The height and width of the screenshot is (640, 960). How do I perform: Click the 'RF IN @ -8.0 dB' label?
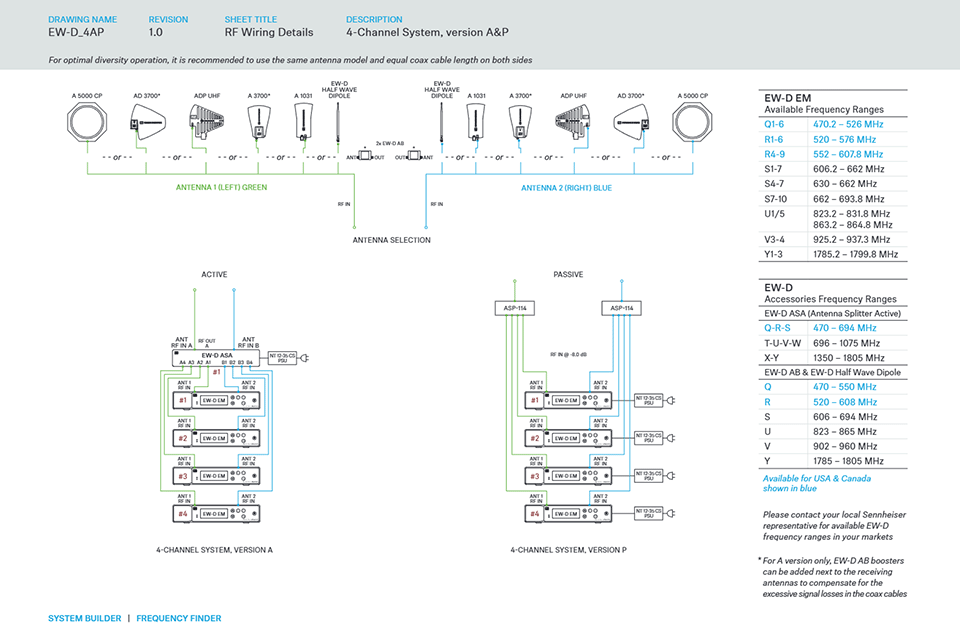568,355
